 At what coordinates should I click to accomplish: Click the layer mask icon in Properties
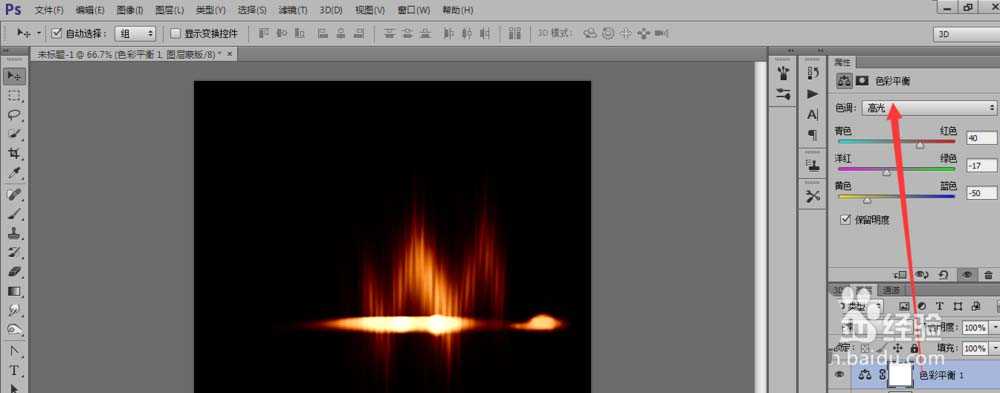(862, 81)
